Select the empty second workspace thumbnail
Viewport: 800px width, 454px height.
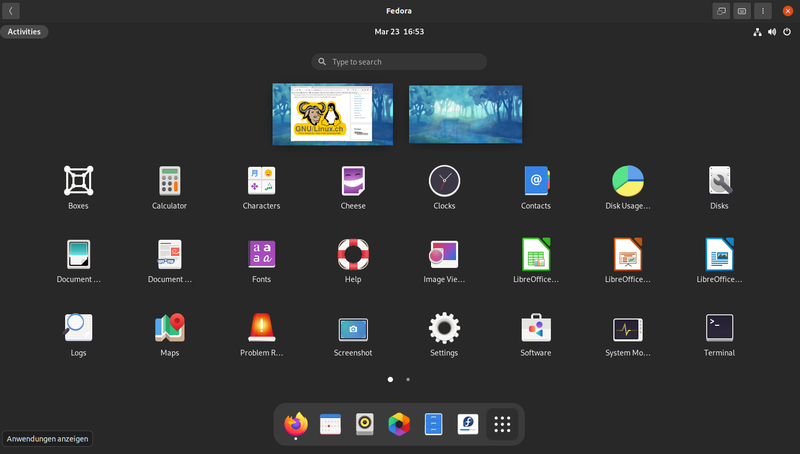pos(465,114)
